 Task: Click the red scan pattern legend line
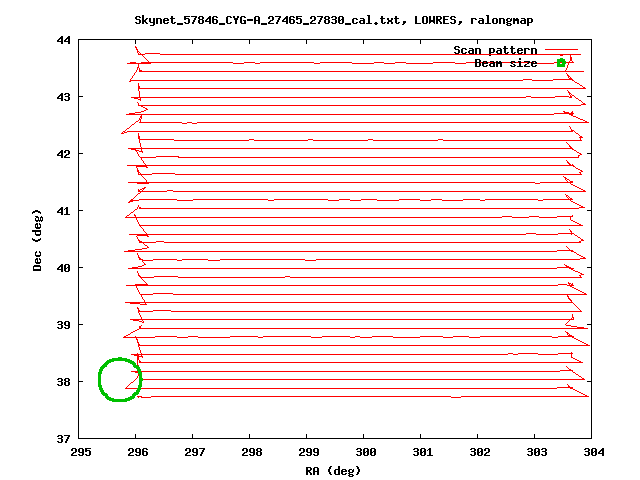(562, 50)
